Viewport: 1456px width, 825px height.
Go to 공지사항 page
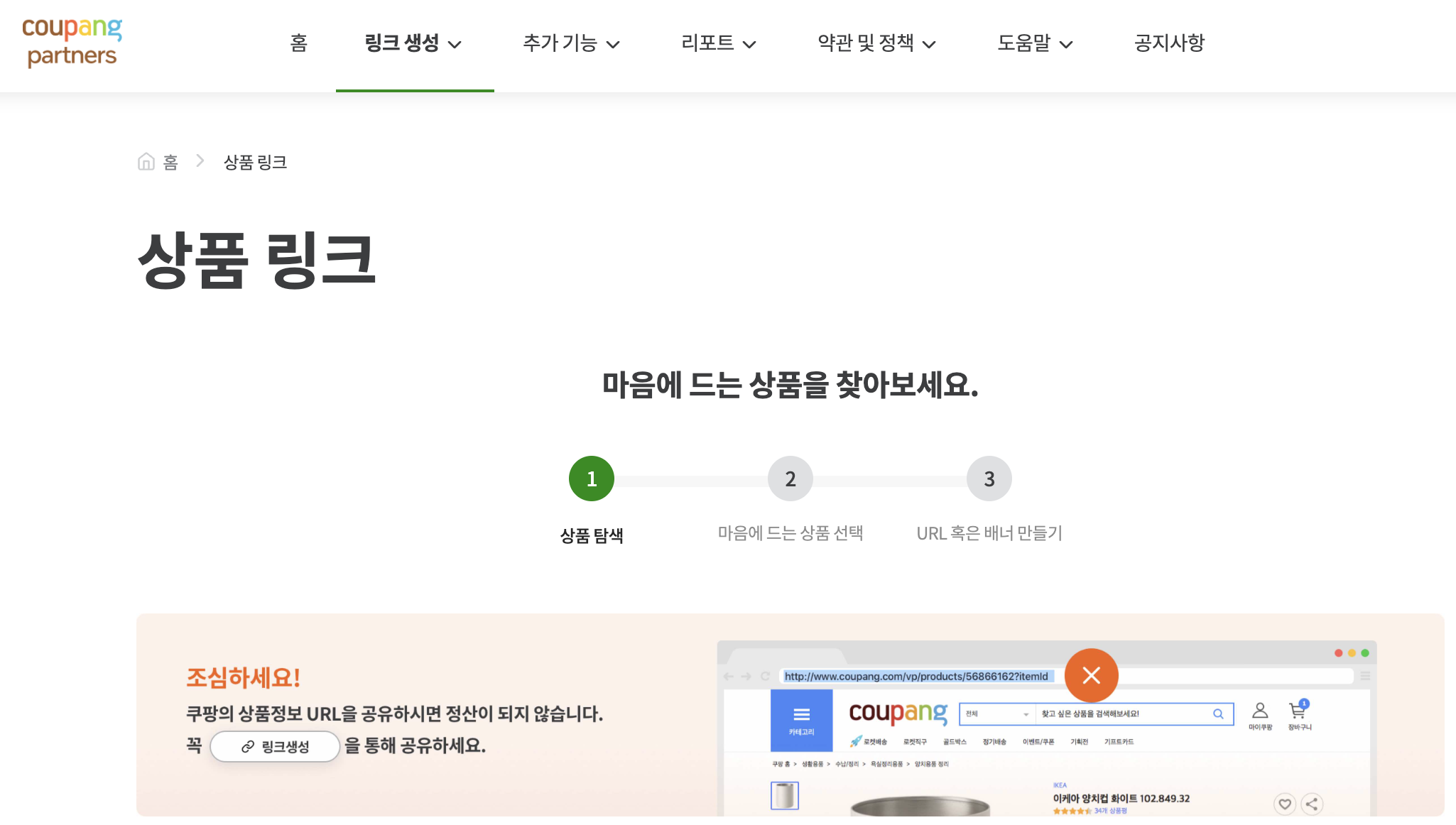coord(1169,43)
